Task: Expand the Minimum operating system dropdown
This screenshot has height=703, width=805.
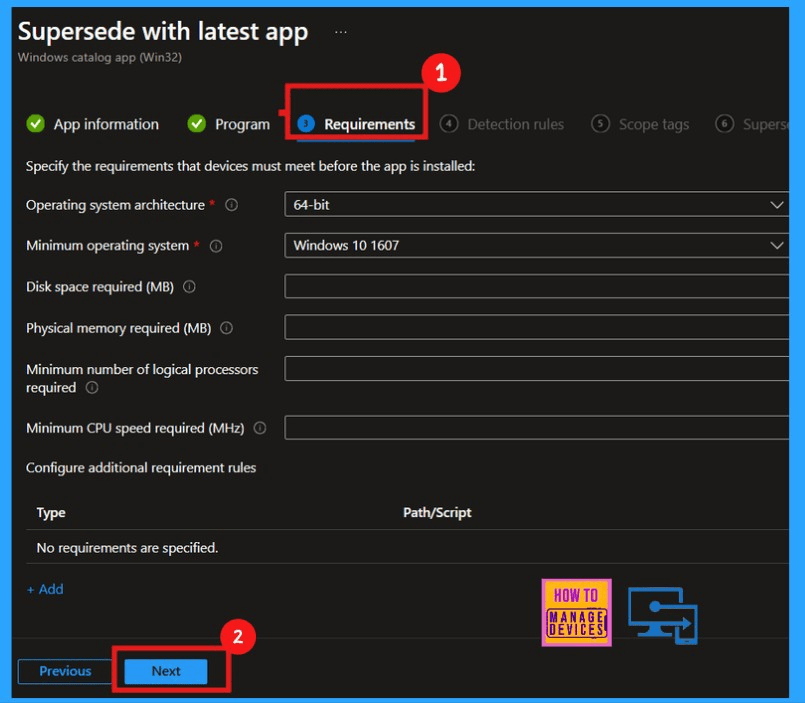Action: (536, 246)
